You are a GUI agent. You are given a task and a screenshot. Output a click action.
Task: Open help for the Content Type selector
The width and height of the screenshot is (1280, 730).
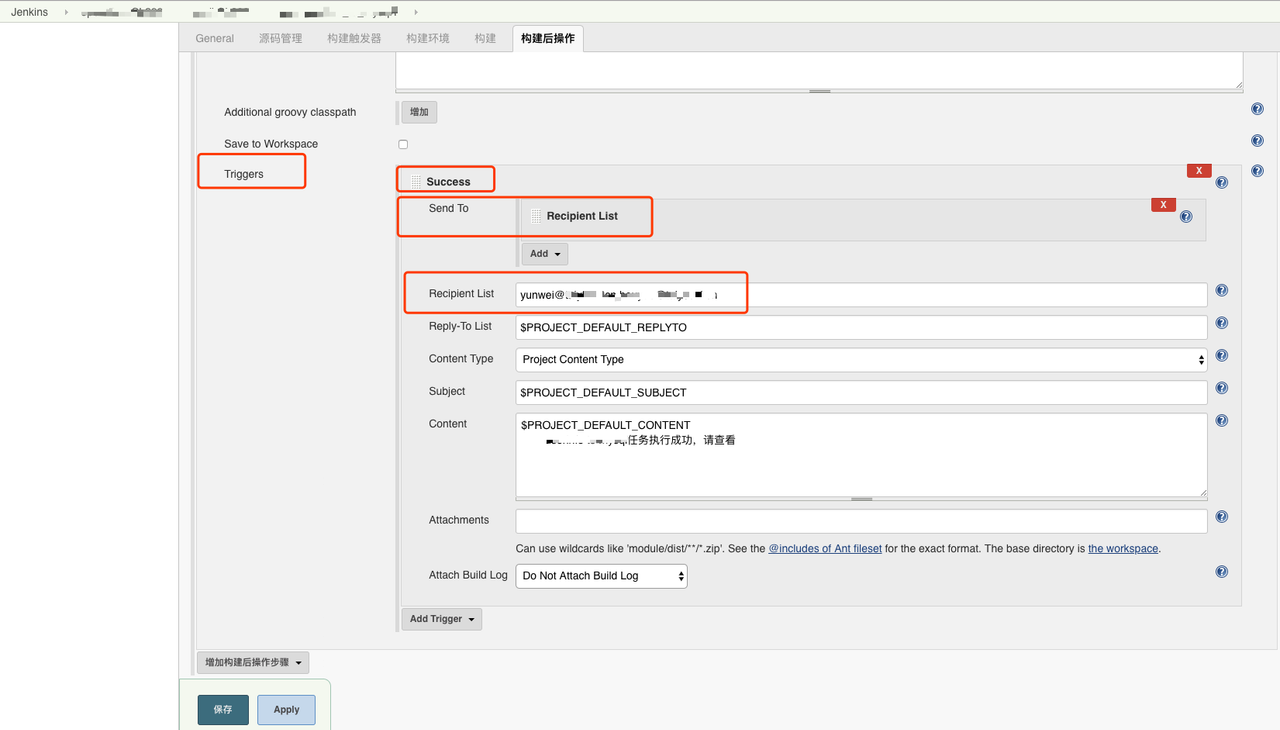coord(1221,355)
